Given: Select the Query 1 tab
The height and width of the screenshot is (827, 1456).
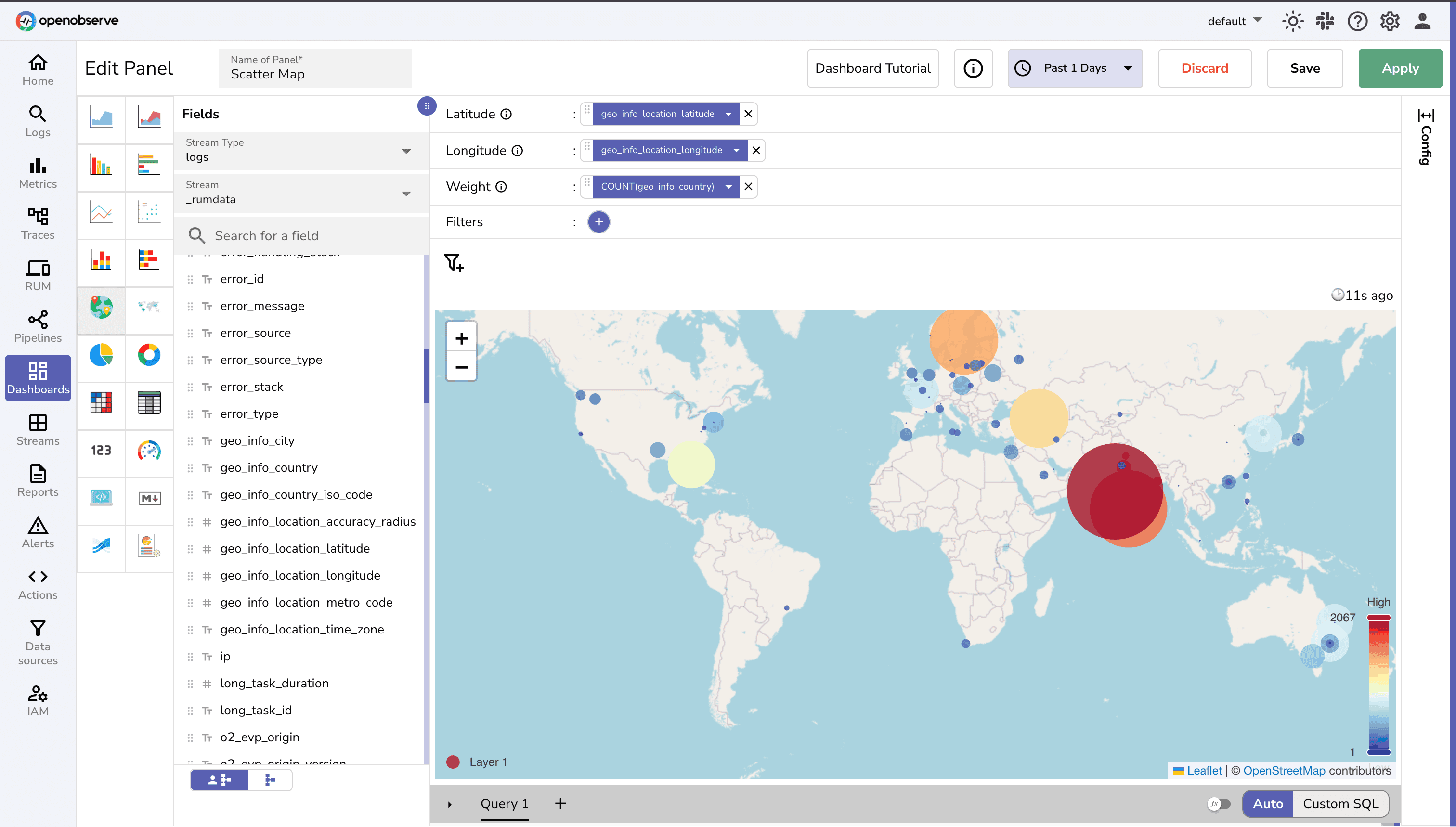Looking at the screenshot, I should (504, 804).
